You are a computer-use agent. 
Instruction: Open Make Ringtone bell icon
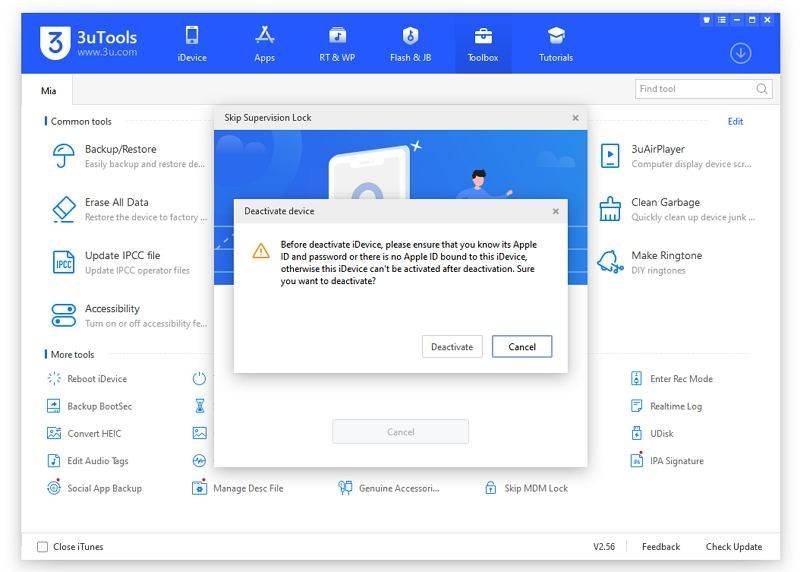point(610,262)
